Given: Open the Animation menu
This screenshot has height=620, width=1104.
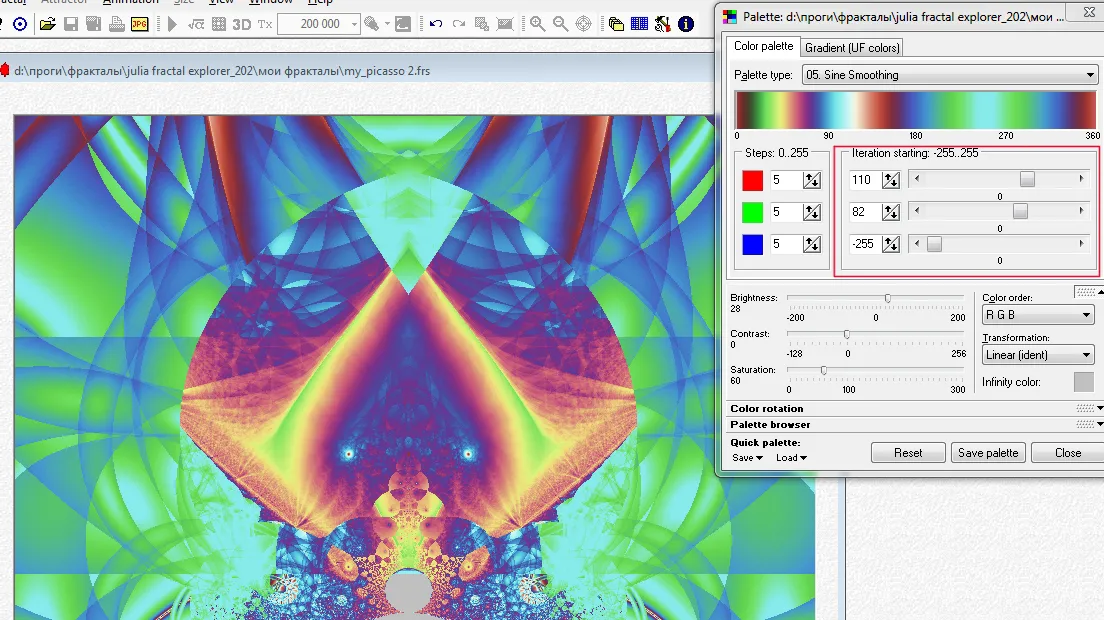Looking at the screenshot, I should point(130,2).
